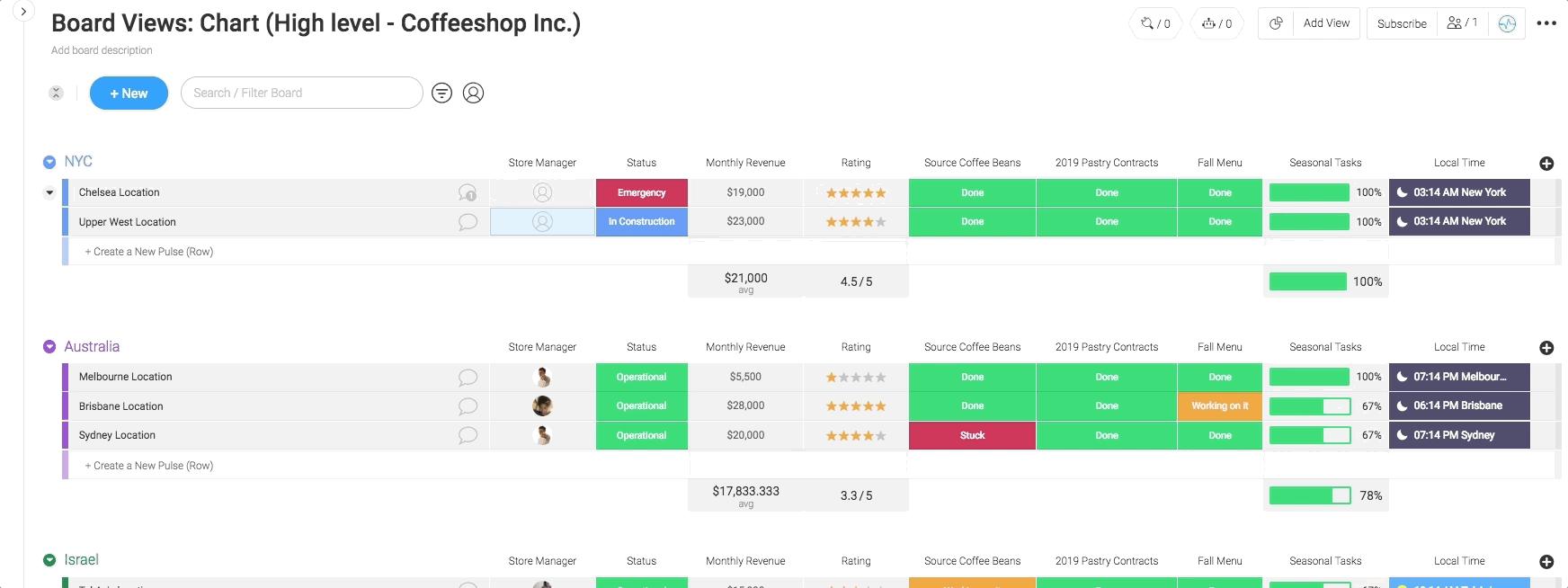
Task: Filter by person icon
Action: tap(473, 93)
